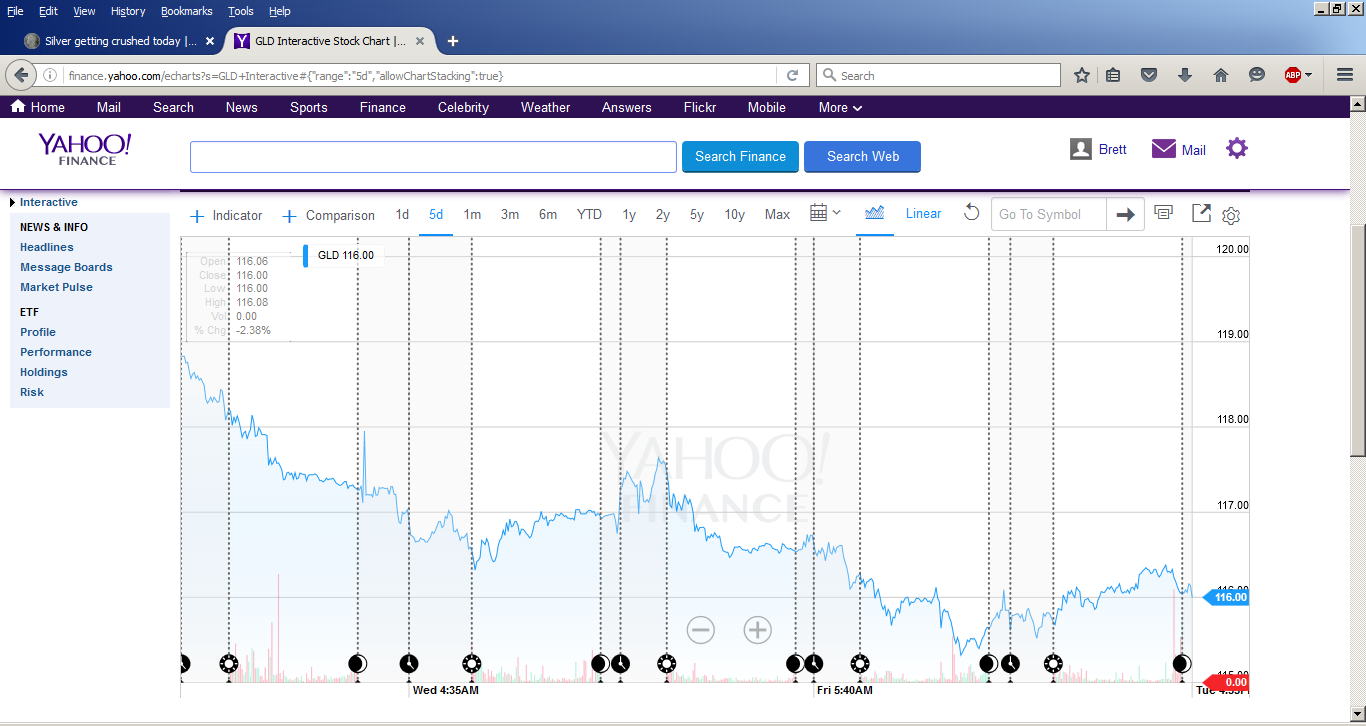Image resolution: width=1366 pixels, height=726 pixels.
Task: Select the Max range
Action: [777, 215]
